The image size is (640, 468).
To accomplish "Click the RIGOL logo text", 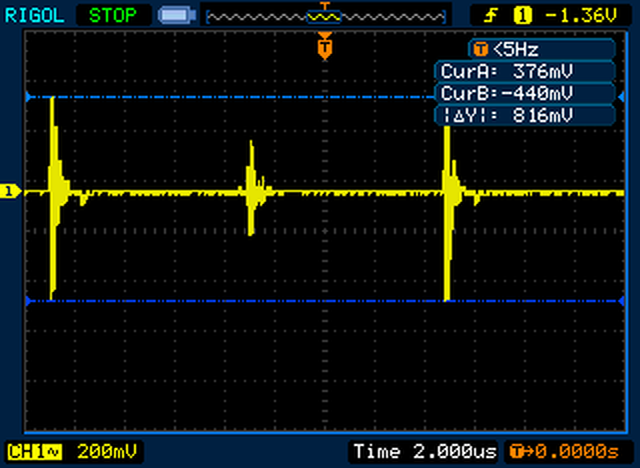I will (34, 16).
